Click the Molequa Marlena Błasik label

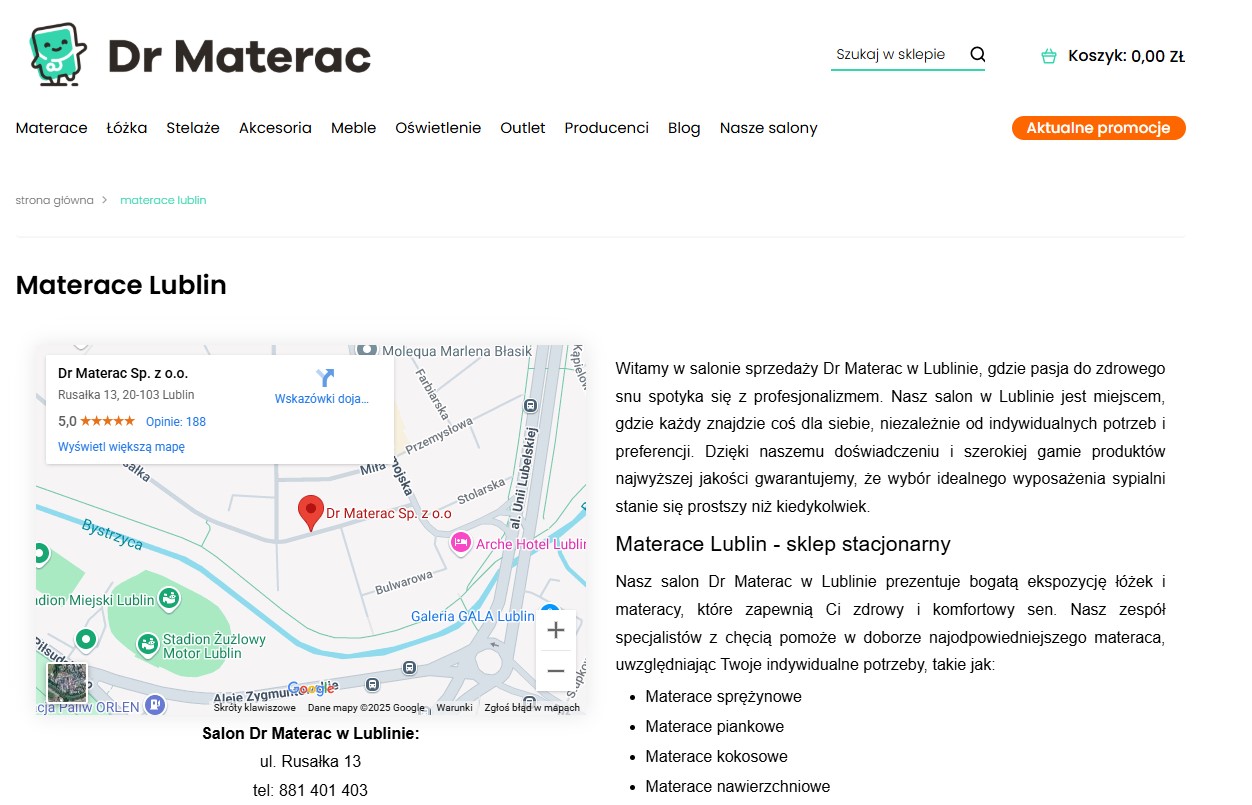[x=457, y=351]
